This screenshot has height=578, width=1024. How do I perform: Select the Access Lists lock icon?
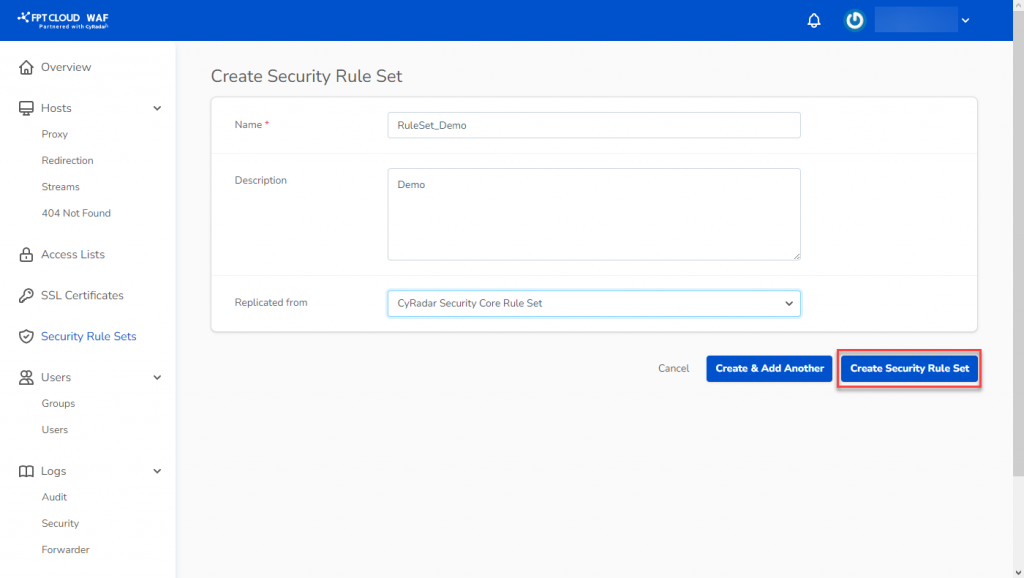pyautogui.click(x=25, y=254)
